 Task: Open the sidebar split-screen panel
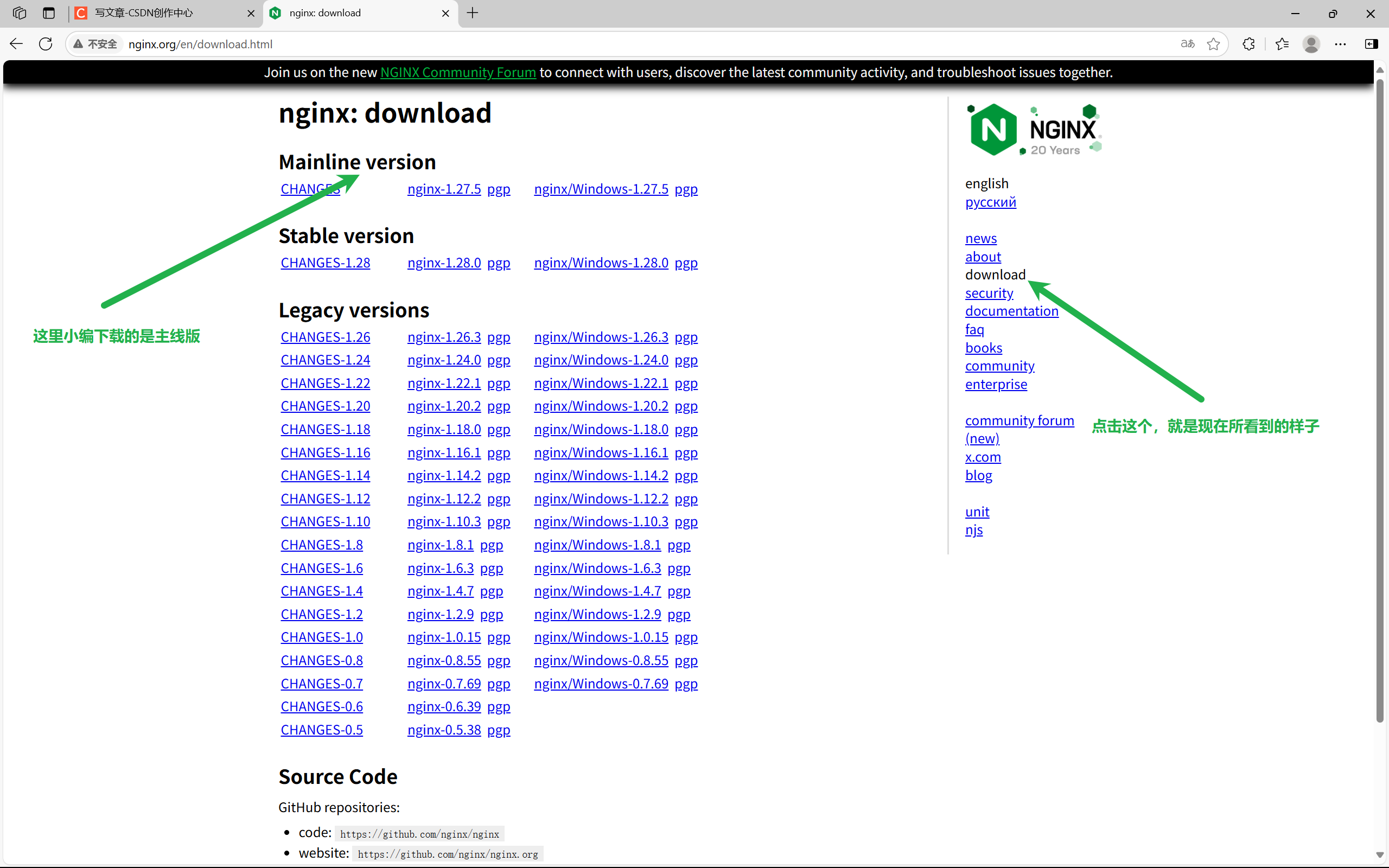1372,43
